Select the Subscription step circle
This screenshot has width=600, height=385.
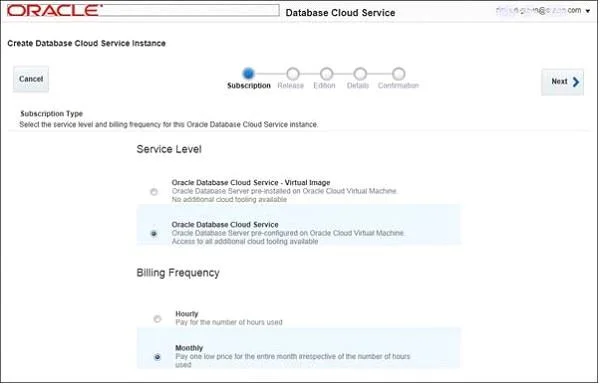click(x=248, y=73)
